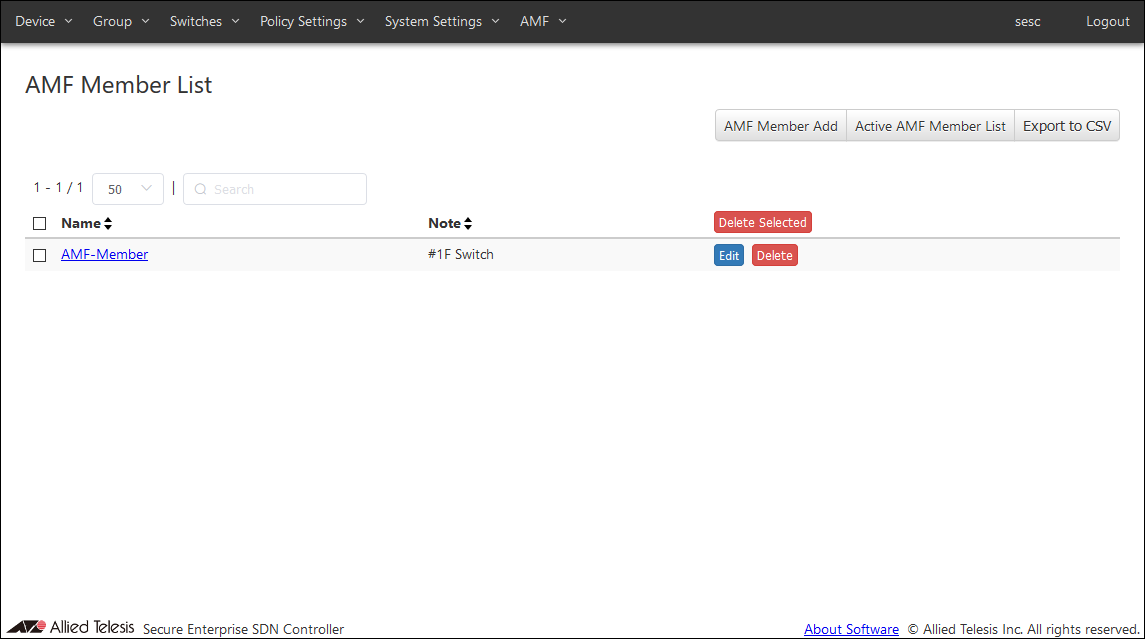
Task: Open the Active AMF Member List
Action: (x=930, y=126)
